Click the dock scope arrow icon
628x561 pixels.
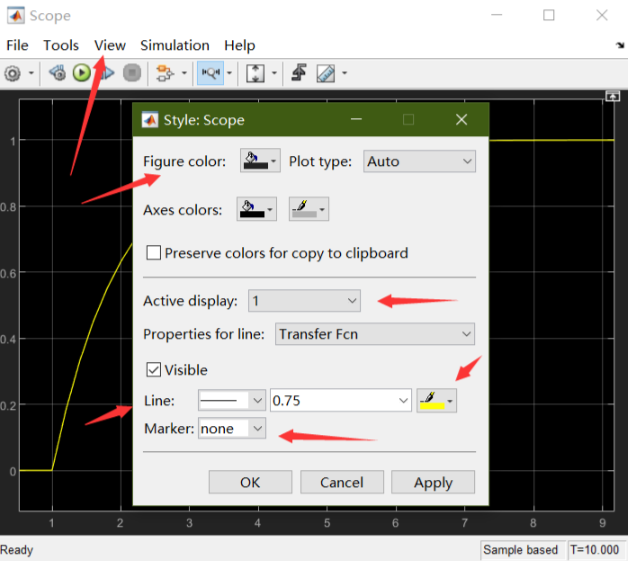620,45
